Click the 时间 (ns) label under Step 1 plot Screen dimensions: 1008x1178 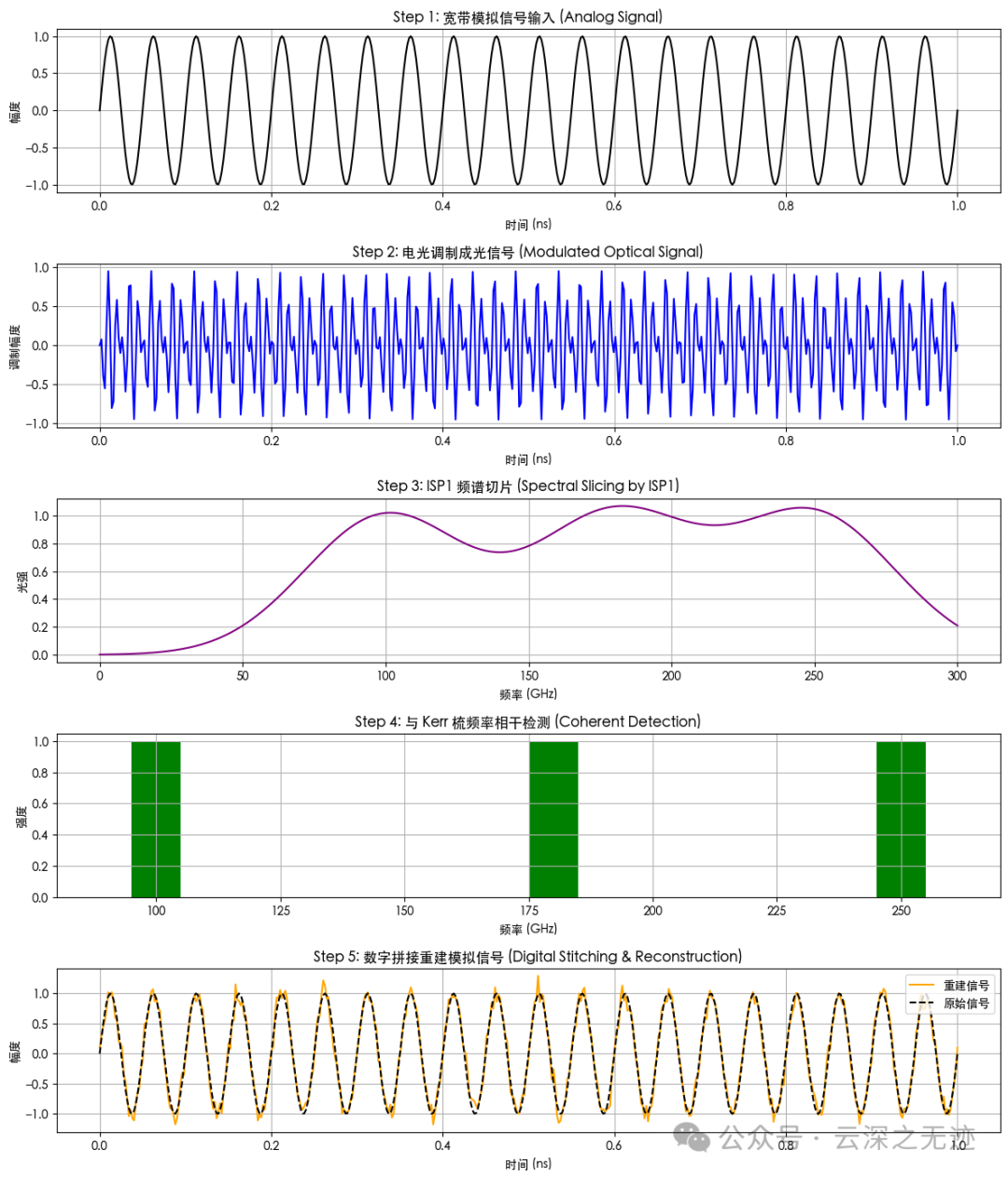click(528, 225)
